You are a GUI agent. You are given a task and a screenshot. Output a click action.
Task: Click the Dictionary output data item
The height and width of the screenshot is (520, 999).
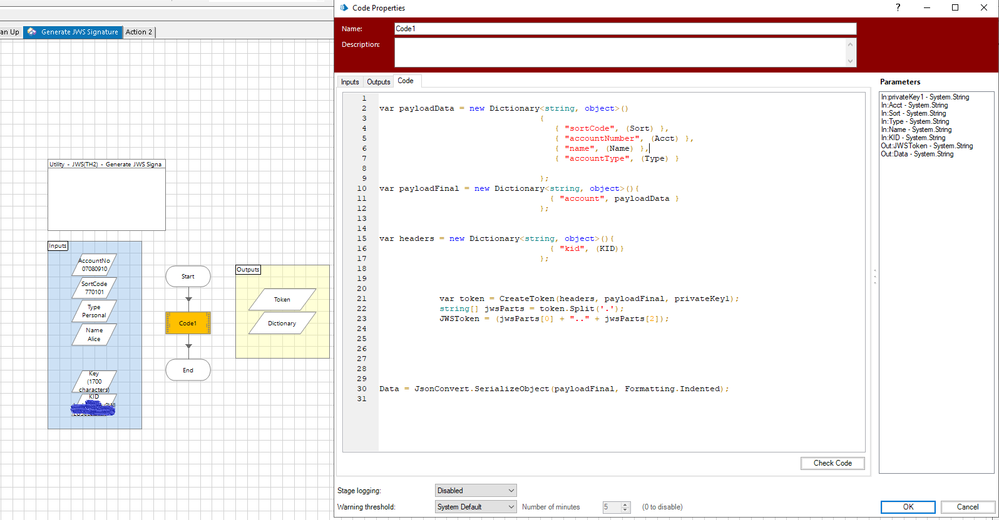(282, 323)
